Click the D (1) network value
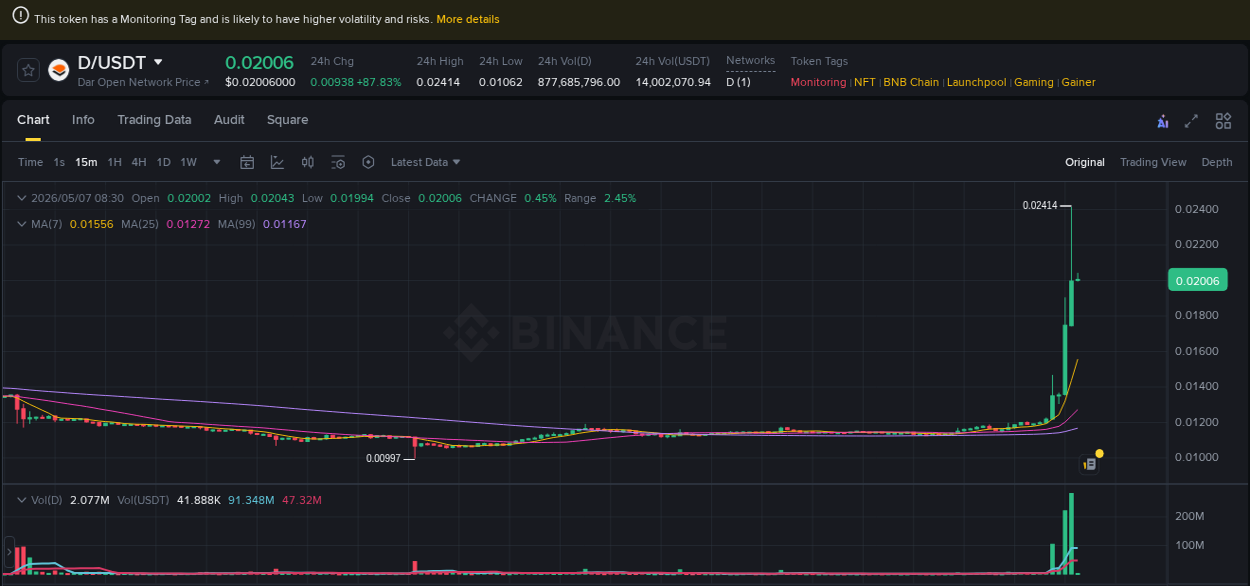 coord(738,82)
